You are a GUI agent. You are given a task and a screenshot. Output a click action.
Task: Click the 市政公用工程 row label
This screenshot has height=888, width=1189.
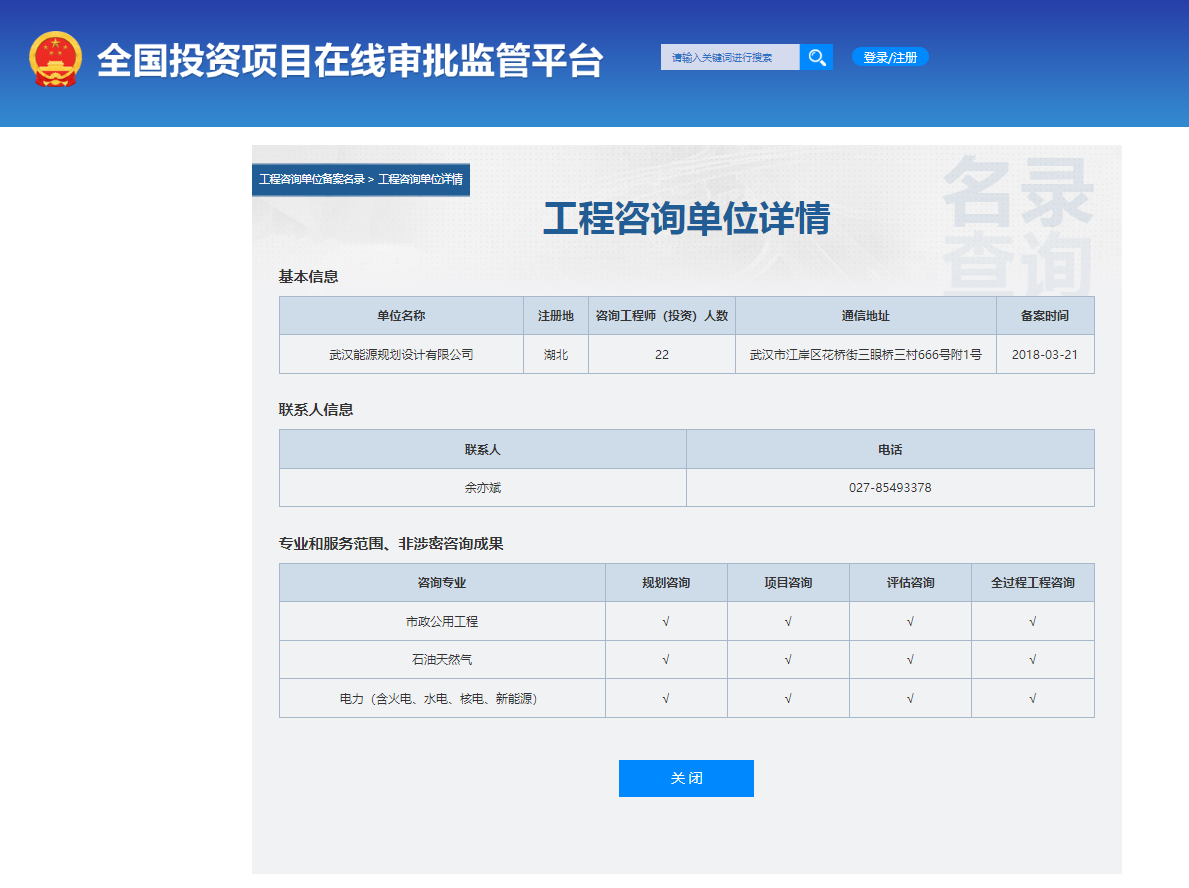[x=442, y=621]
